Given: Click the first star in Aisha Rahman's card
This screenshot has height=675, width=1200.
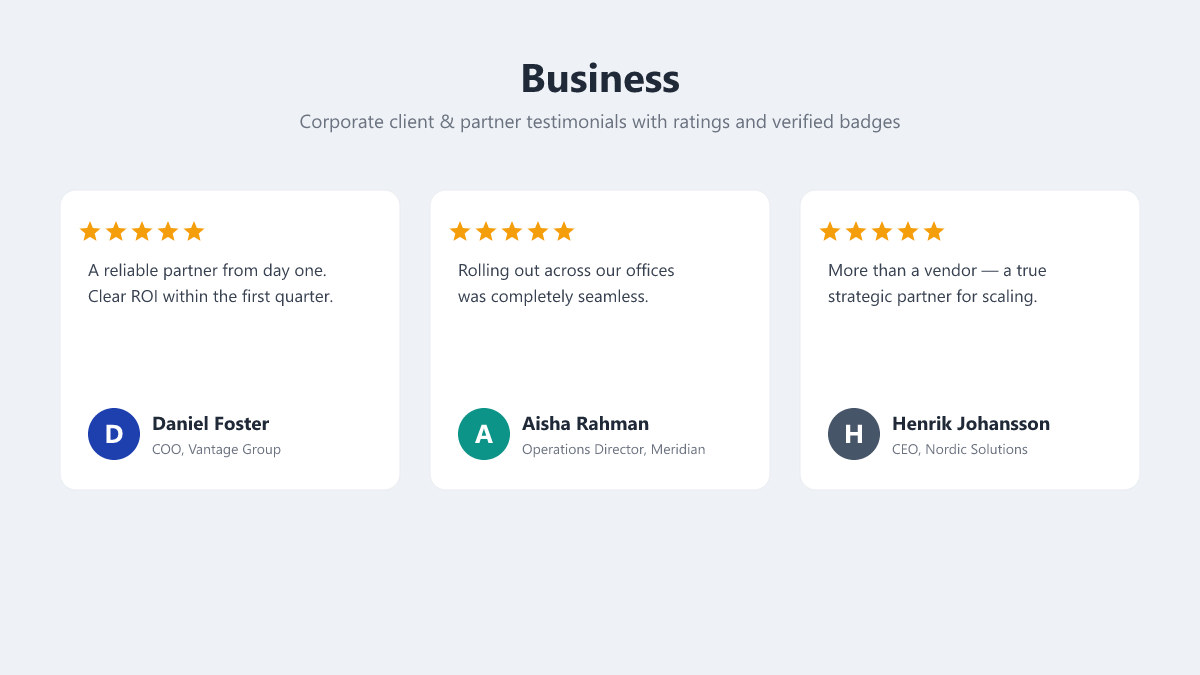Looking at the screenshot, I should (x=460, y=232).
